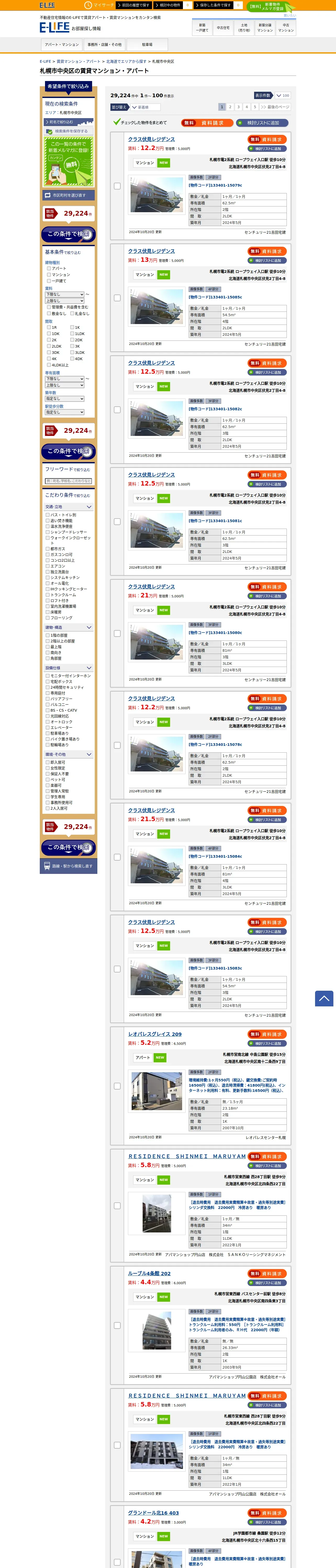Screen dimensions: 336x1568
Task: Open the 表示件数 100 dropdown
Action: (x=282, y=96)
